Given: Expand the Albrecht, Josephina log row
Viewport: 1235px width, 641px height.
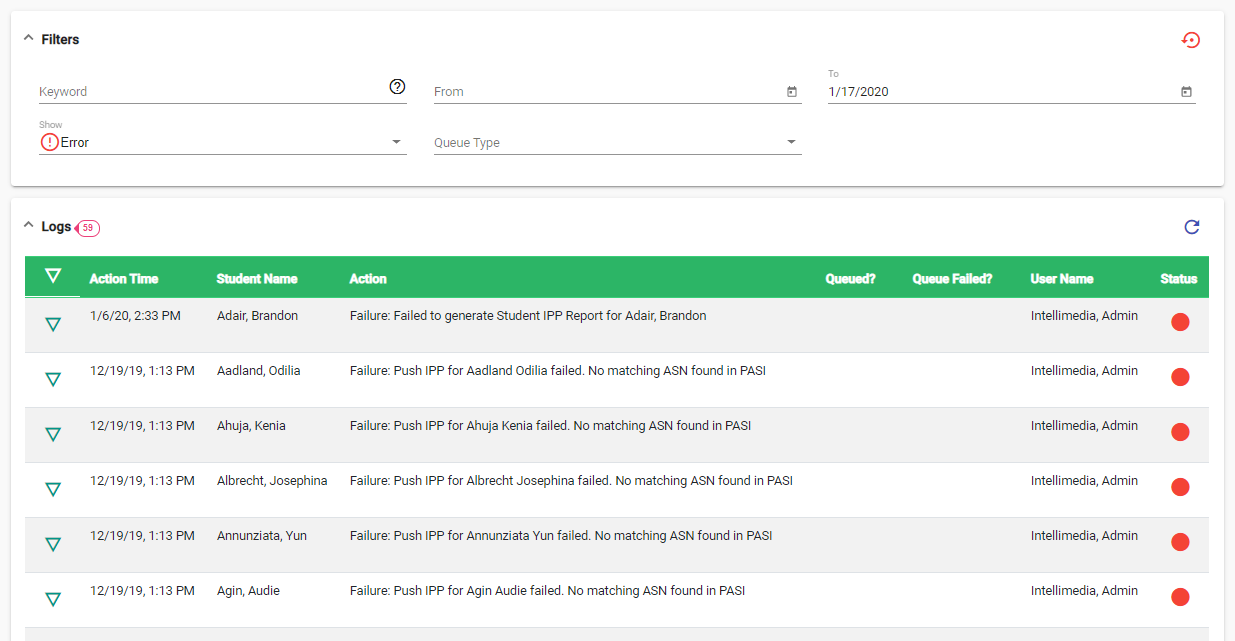Looking at the screenshot, I should (x=53, y=489).
